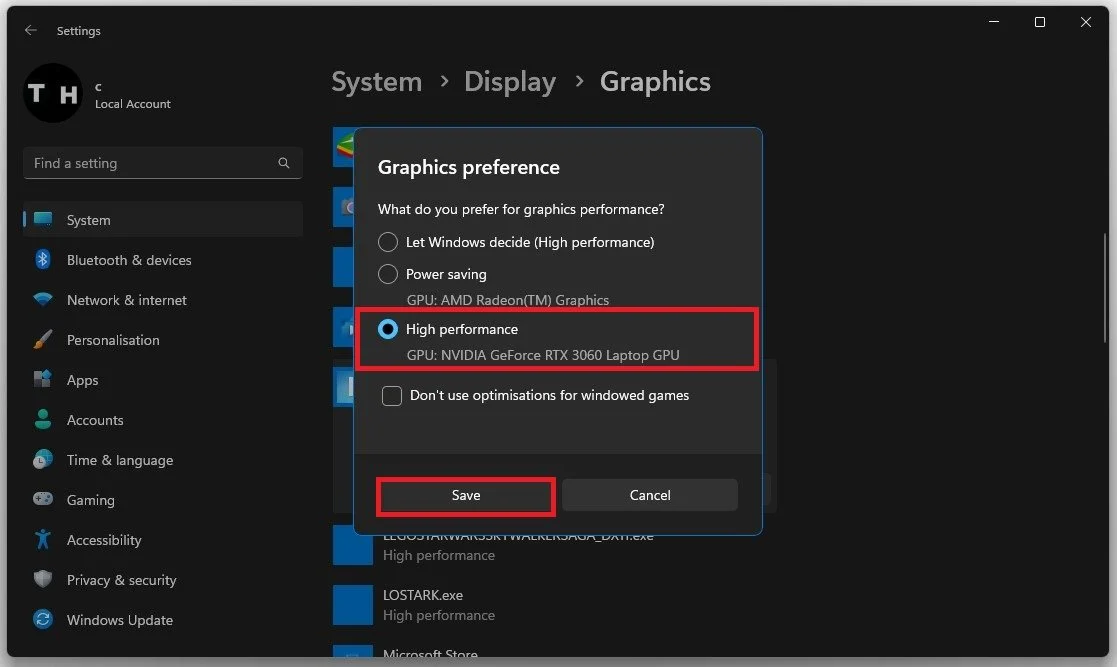
Task: Select the Power saving radio button
Action: (x=388, y=274)
